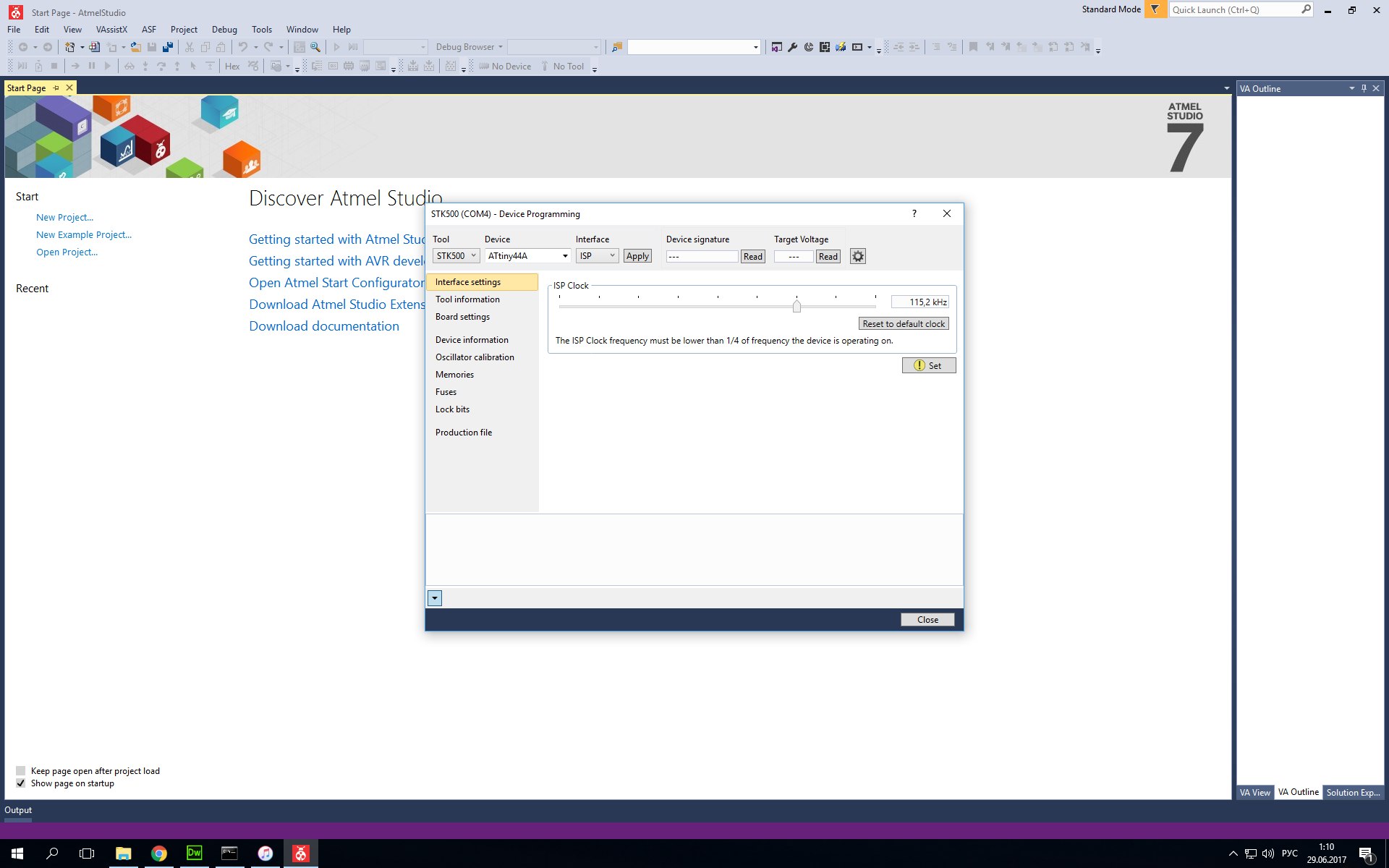
Task: Open Google Chrome from the taskbar
Action: click(158, 854)
